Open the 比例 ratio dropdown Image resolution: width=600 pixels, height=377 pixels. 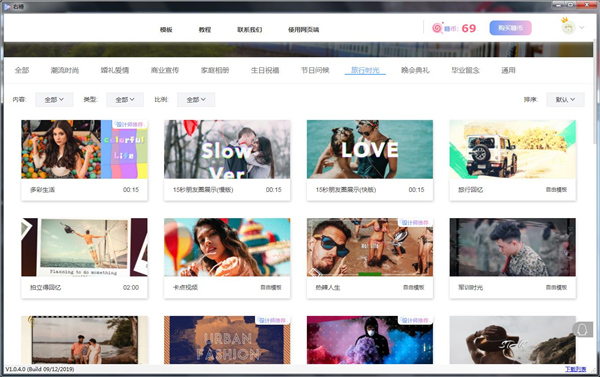pyautogui.click(x=196, y=100)
